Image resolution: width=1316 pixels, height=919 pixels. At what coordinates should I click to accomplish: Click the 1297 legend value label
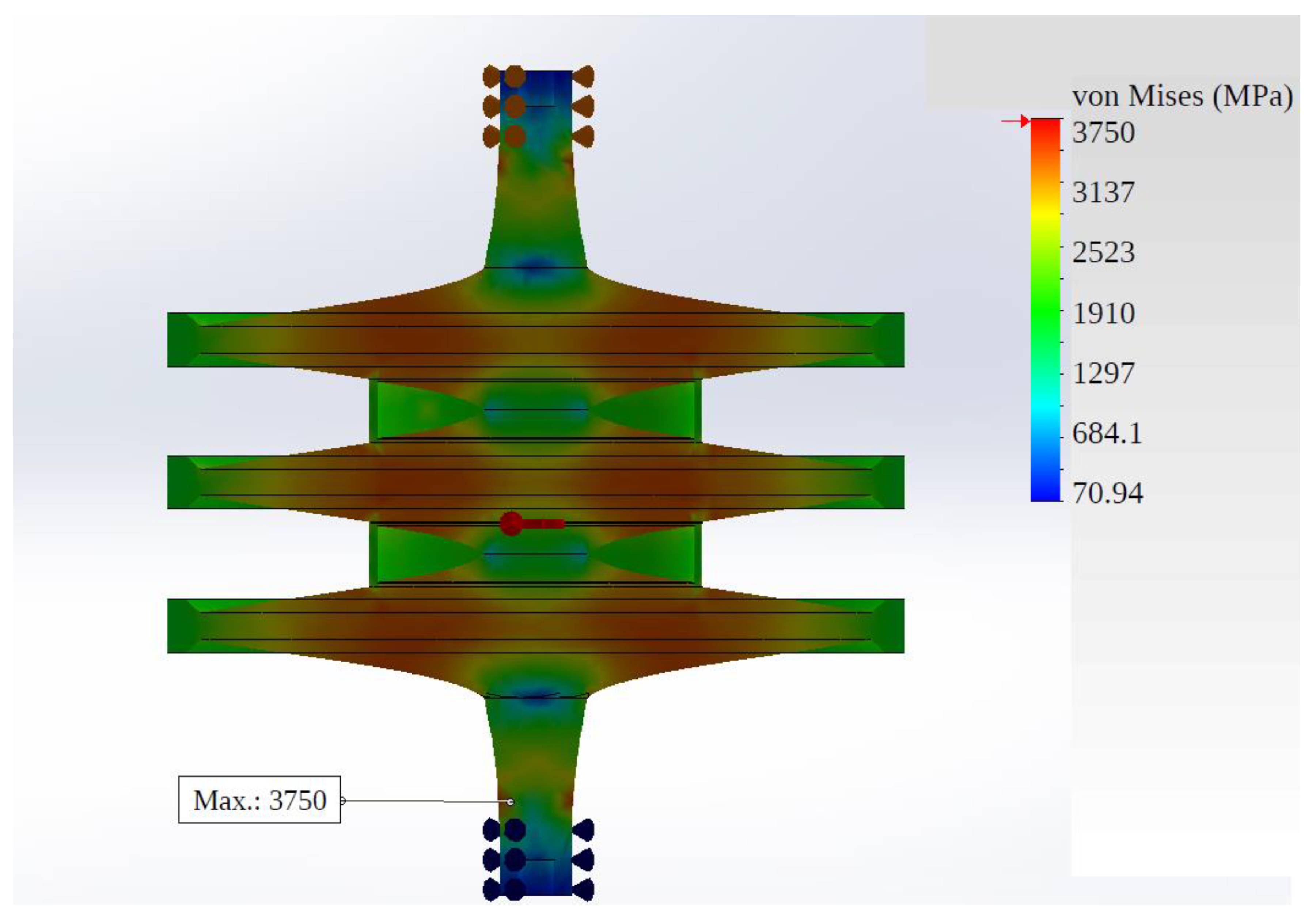point(1103,373)
